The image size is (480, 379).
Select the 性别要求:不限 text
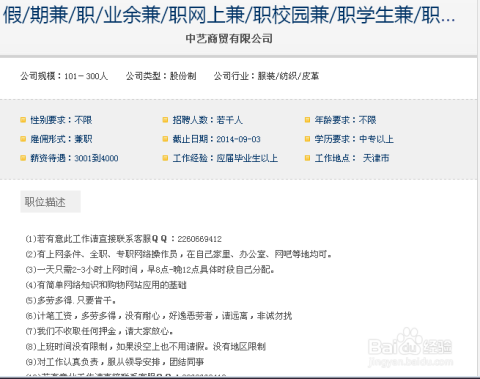[61, 120]
